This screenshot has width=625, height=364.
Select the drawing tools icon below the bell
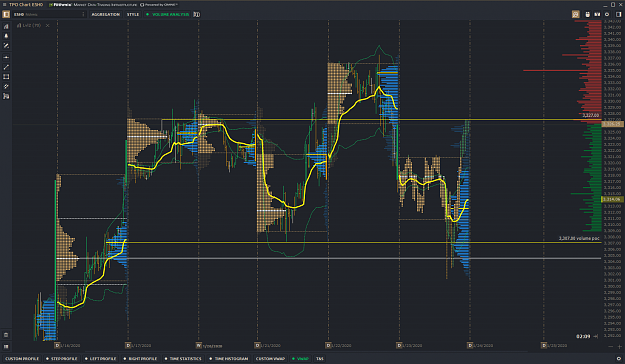(x=6, y=46)
